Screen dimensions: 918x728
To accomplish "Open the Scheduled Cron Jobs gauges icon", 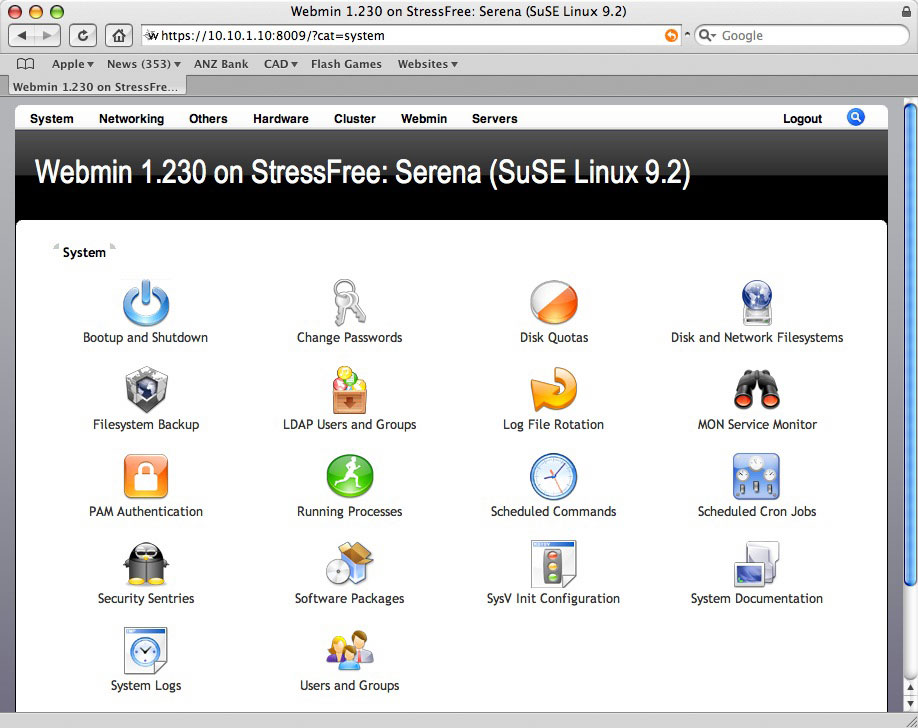I will pyautogui.click(x=756, y=476).
